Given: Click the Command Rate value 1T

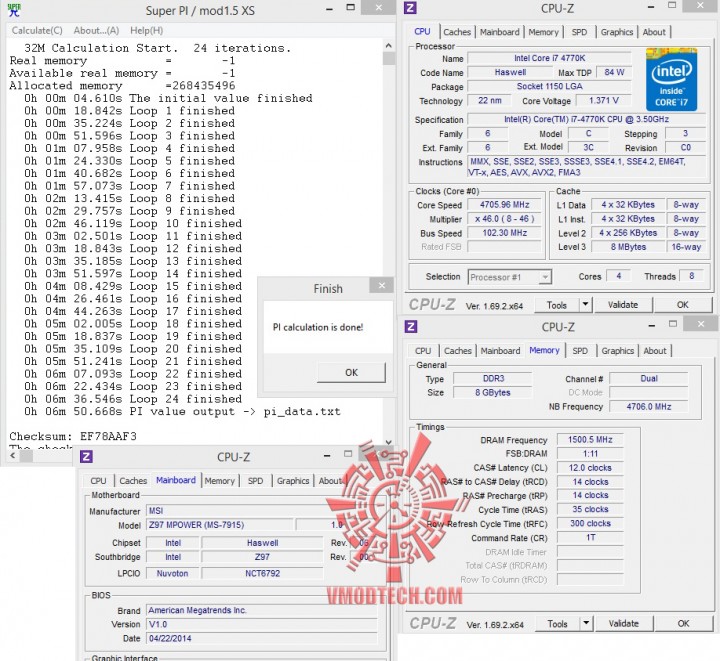Looking at the screenshot, I should click(x=590, y=538).
